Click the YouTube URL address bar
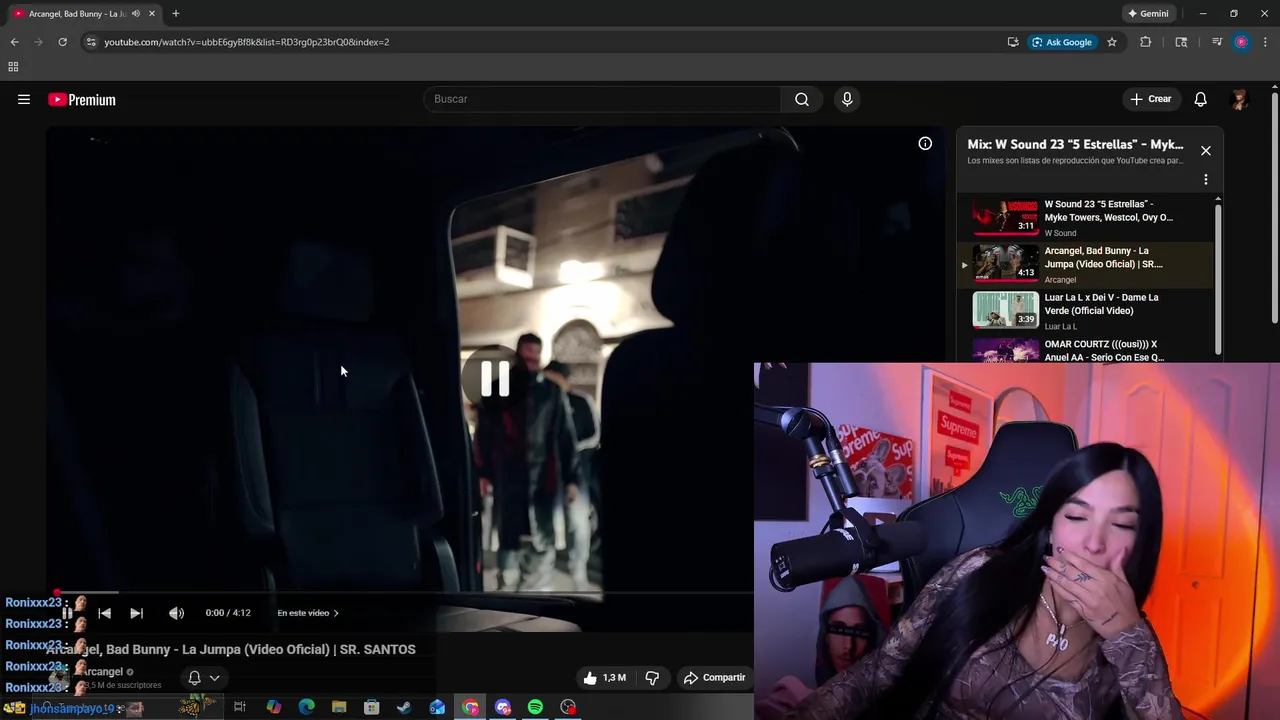The width and height of the screenshot is (1280, 720). click(247, 42)
